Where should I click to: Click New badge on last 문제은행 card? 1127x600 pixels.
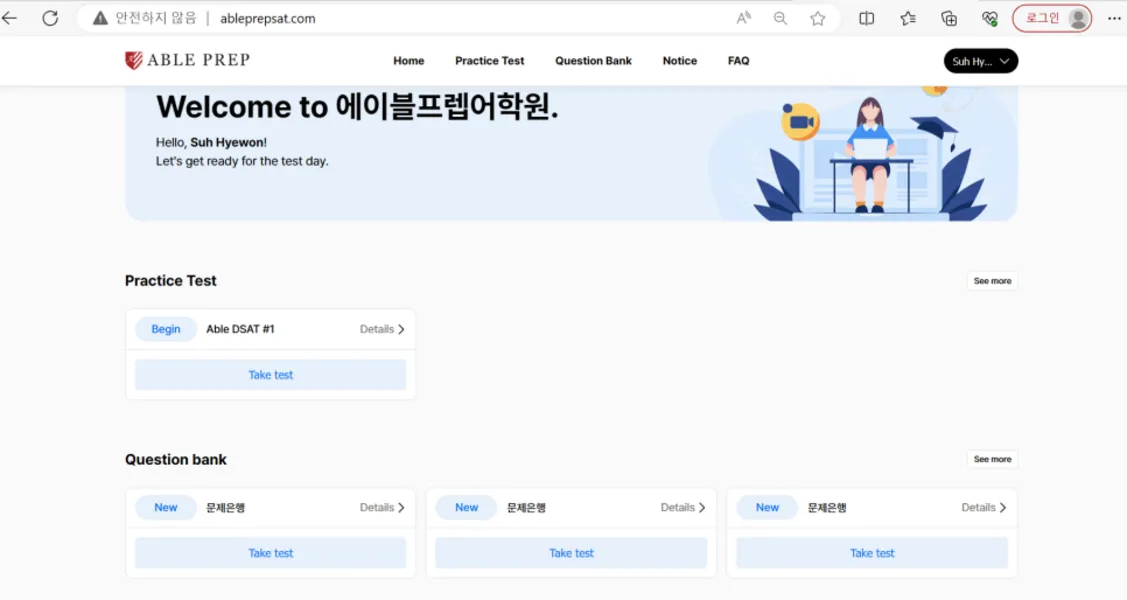[767, 507]
